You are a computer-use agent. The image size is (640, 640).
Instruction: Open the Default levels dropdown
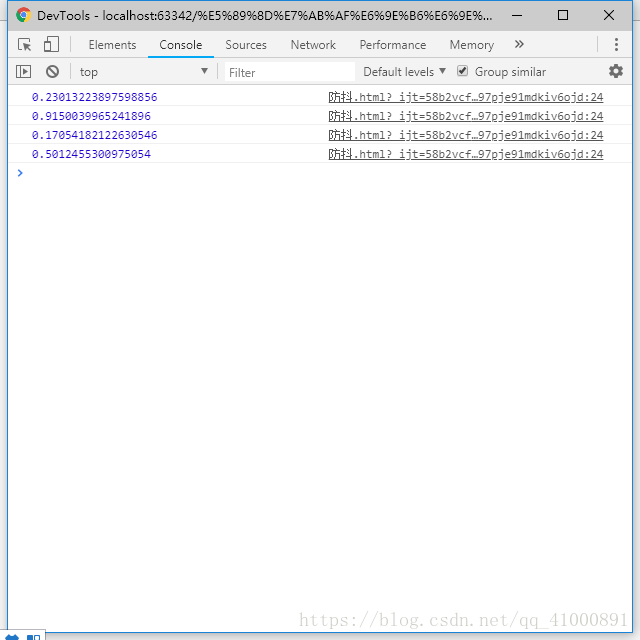[404, 72]
